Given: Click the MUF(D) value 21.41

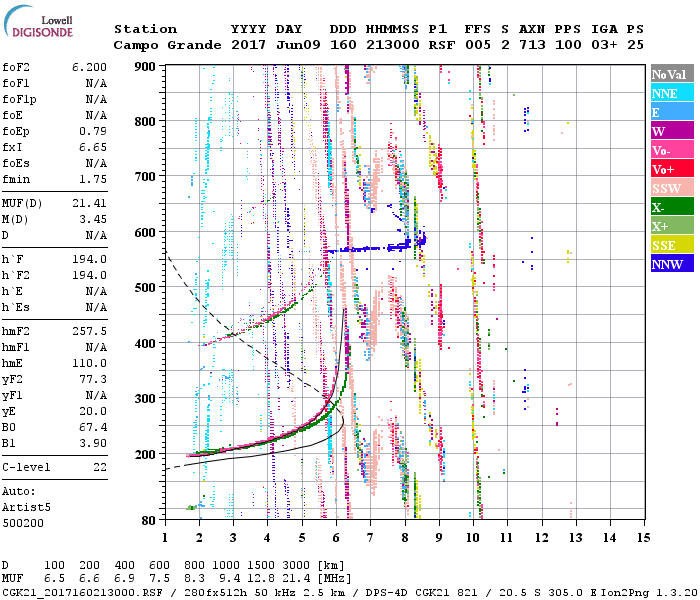Looking at the screenshot, I should tap(89, 204).
